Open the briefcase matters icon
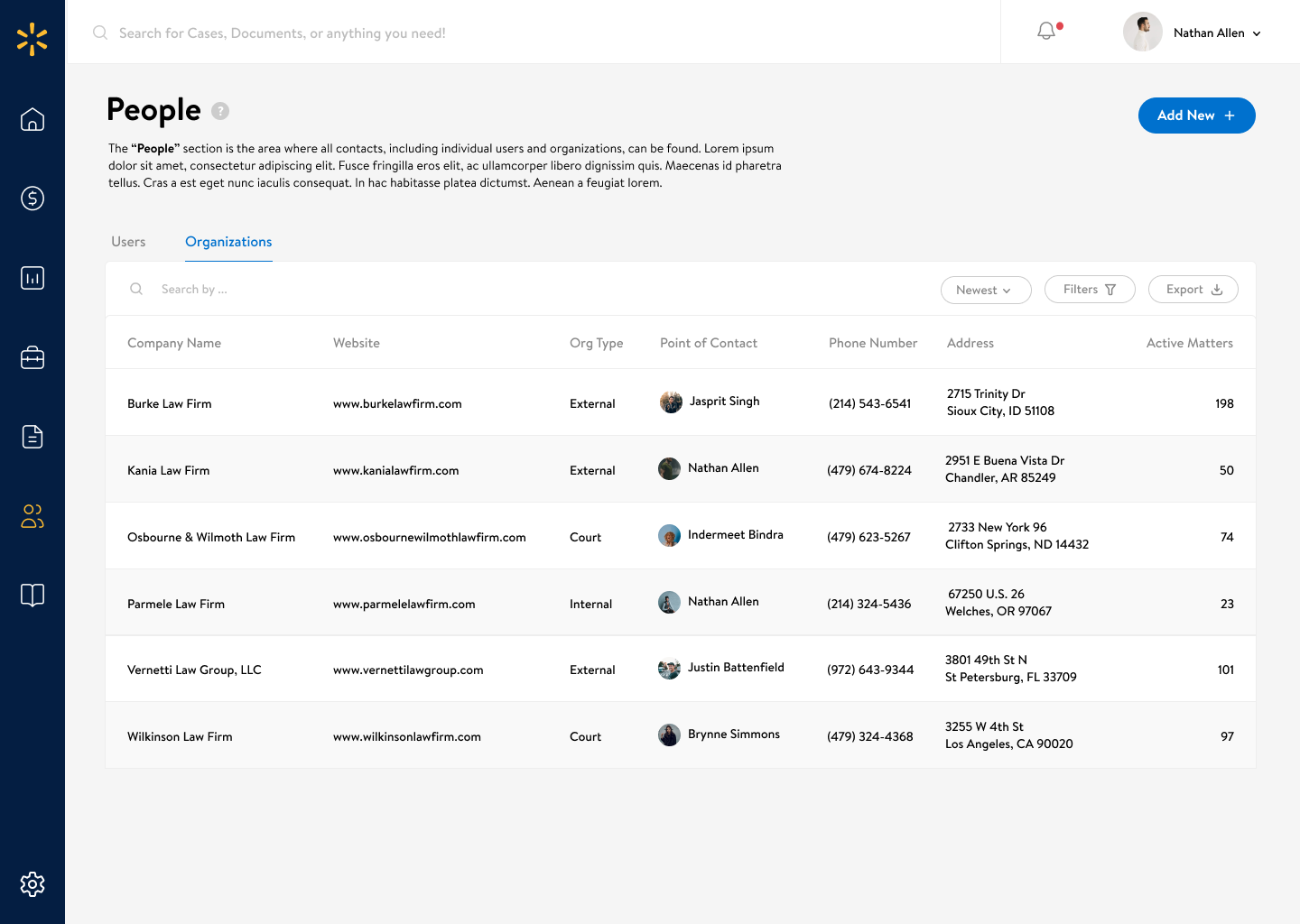The width and height of the screenshot is (1300, 924). (32, 357)
